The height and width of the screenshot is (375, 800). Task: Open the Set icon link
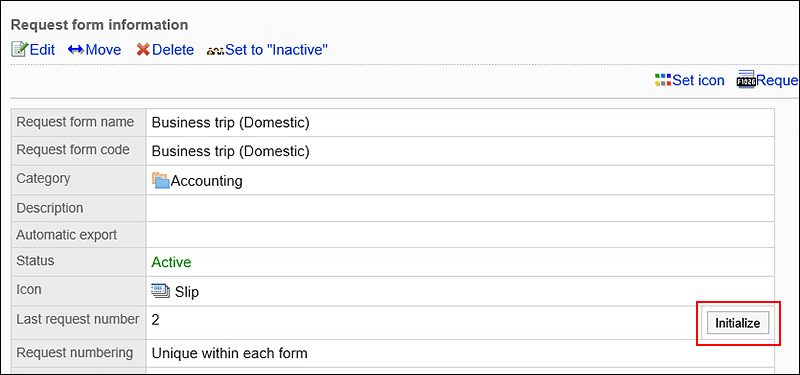(698, 80)
